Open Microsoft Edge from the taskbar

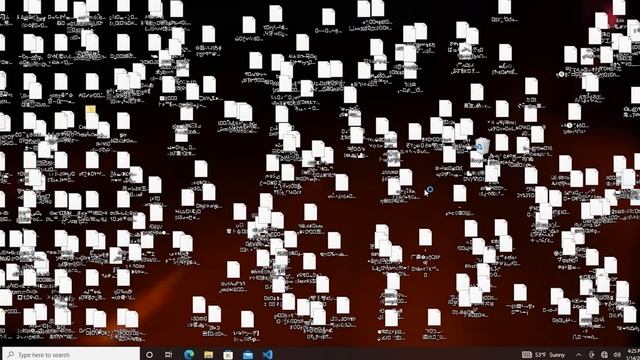point(189,354)
